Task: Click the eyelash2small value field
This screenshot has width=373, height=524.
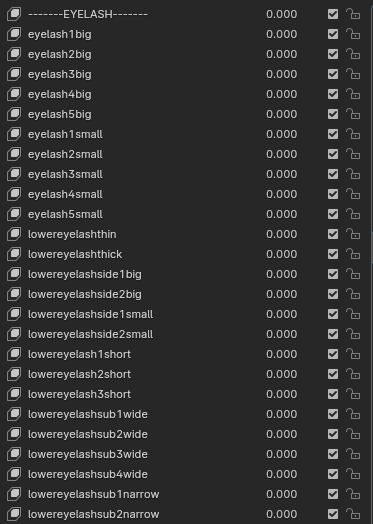Action: coord(281,154)
